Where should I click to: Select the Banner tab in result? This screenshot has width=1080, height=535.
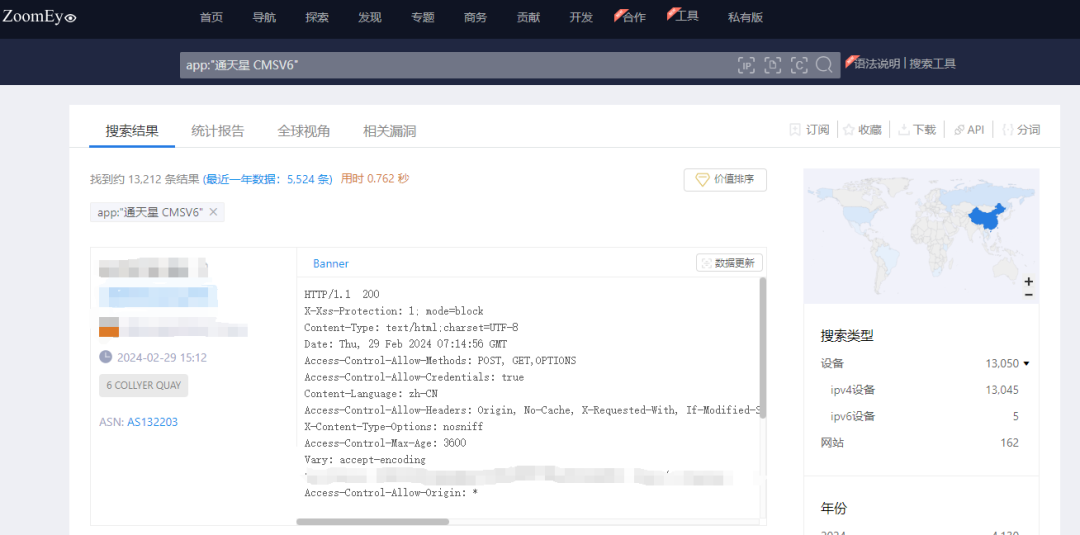pos(331,264)
